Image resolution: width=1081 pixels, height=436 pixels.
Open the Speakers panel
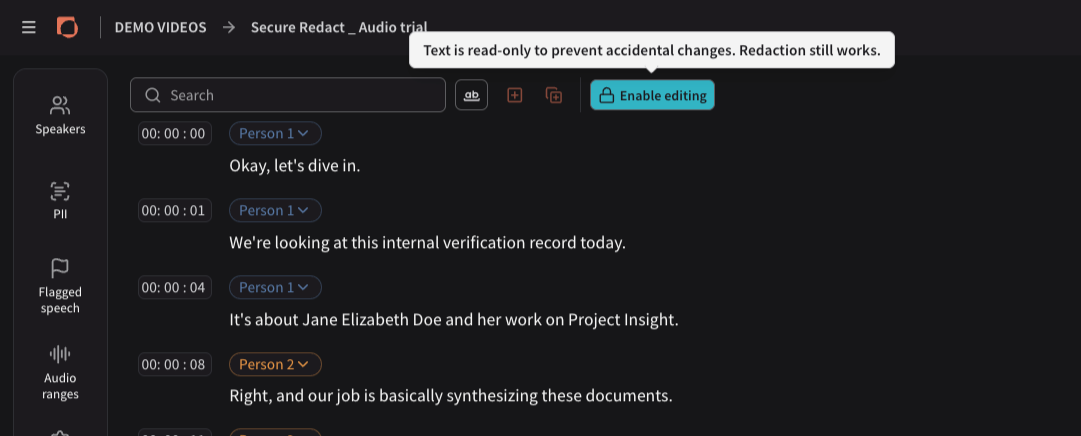60,116
